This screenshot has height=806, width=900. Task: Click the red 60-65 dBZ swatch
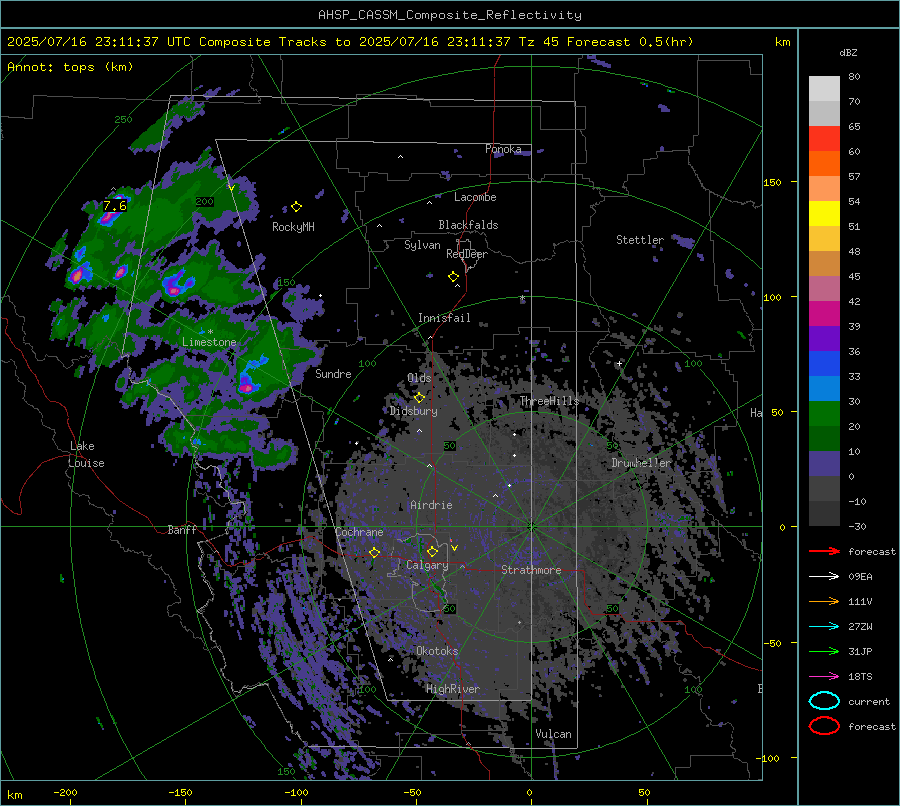click(824, 138)
